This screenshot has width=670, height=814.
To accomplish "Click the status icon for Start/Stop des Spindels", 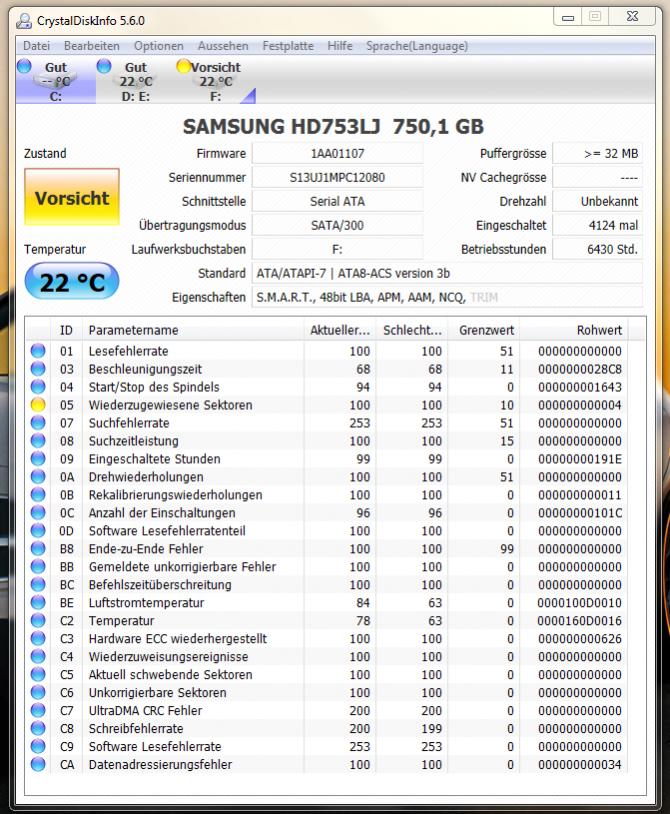I will [x=38, y=387].
